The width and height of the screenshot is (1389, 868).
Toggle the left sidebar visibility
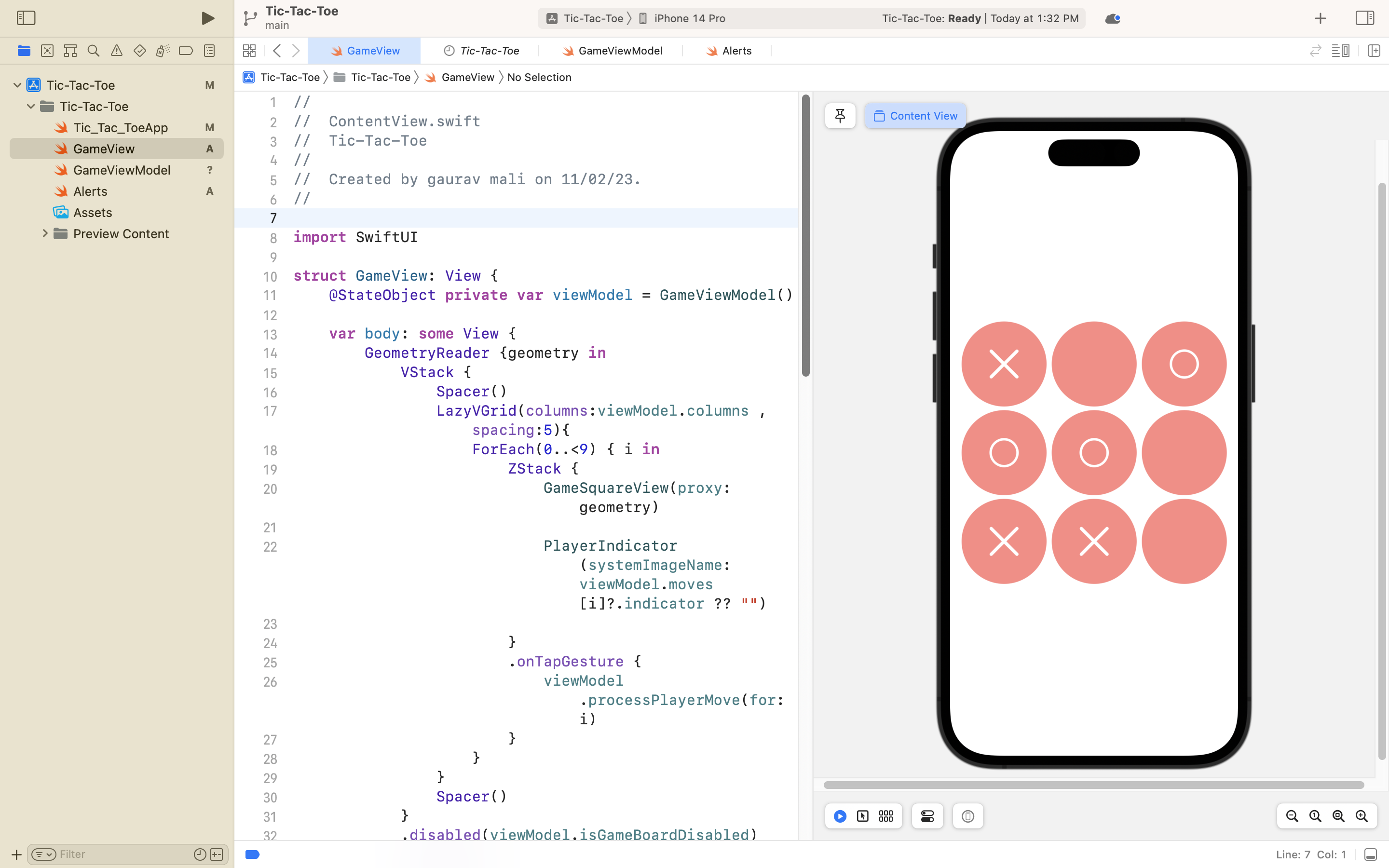tap(26, 18)
